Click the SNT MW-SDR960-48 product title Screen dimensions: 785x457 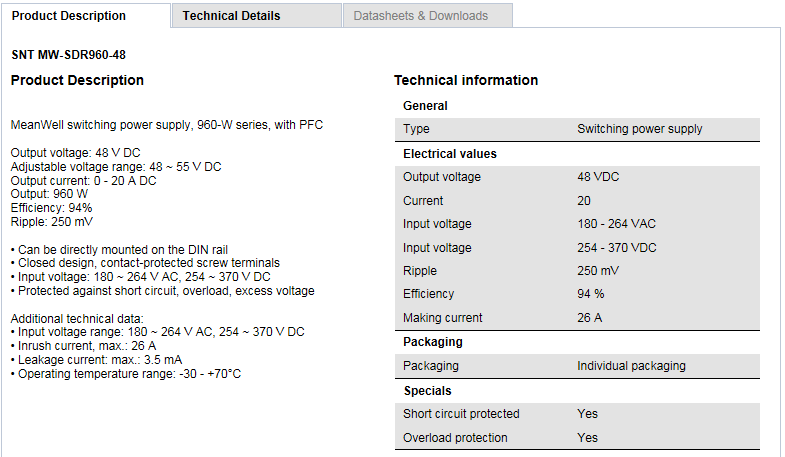[68, 55]
